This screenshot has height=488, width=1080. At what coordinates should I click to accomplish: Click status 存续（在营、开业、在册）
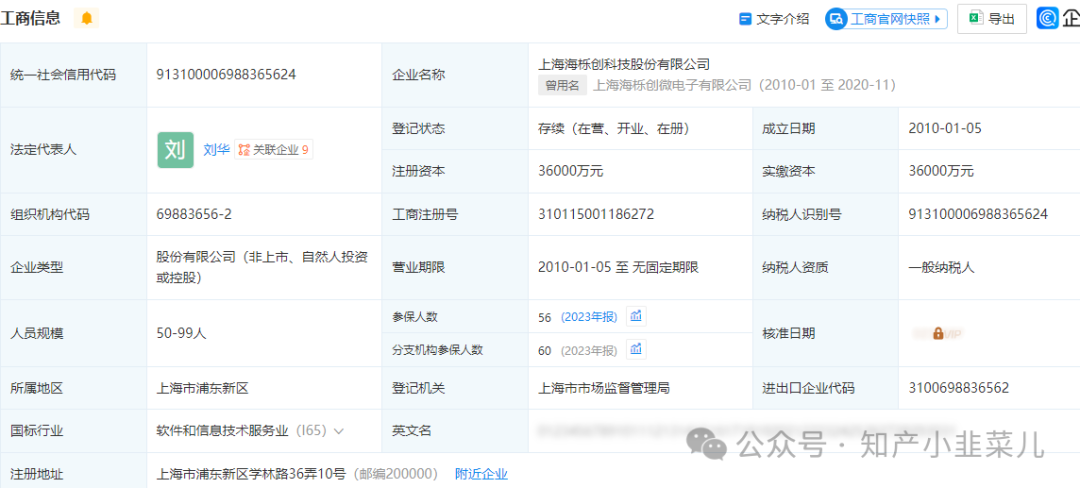614,128
